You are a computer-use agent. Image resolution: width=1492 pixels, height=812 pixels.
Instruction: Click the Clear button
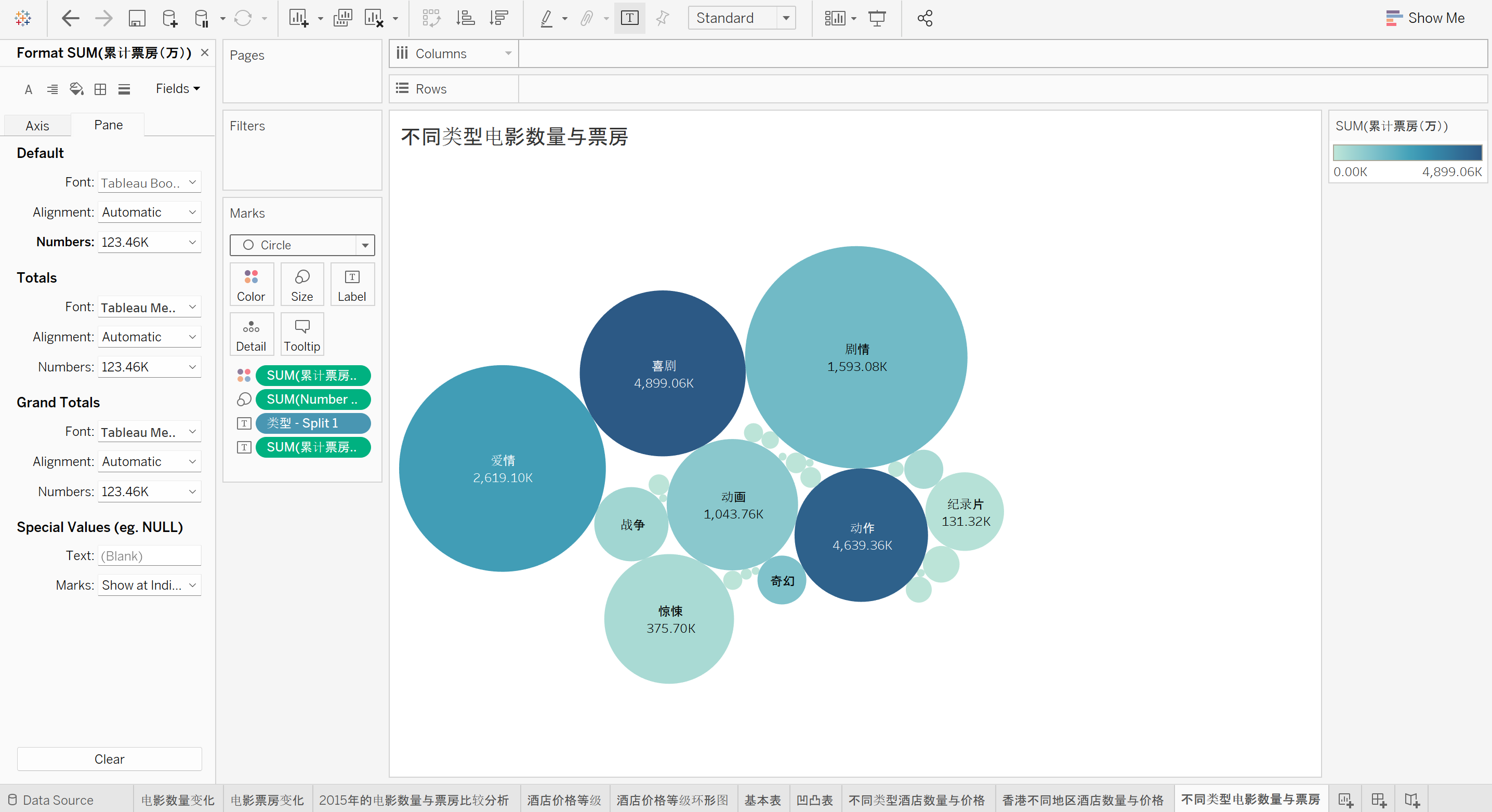[110, 758]
